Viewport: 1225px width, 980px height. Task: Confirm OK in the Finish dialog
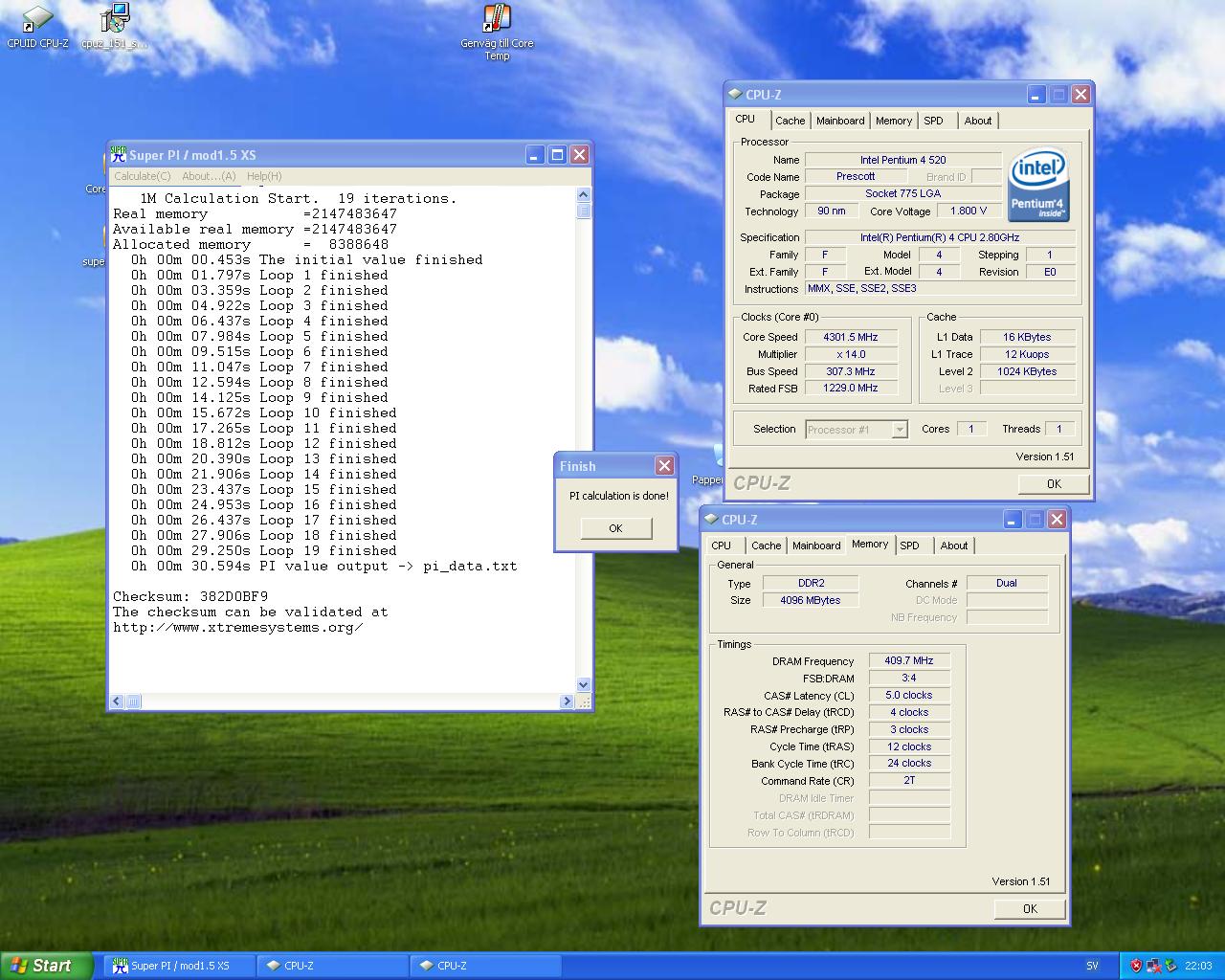[x=615, y=528]
